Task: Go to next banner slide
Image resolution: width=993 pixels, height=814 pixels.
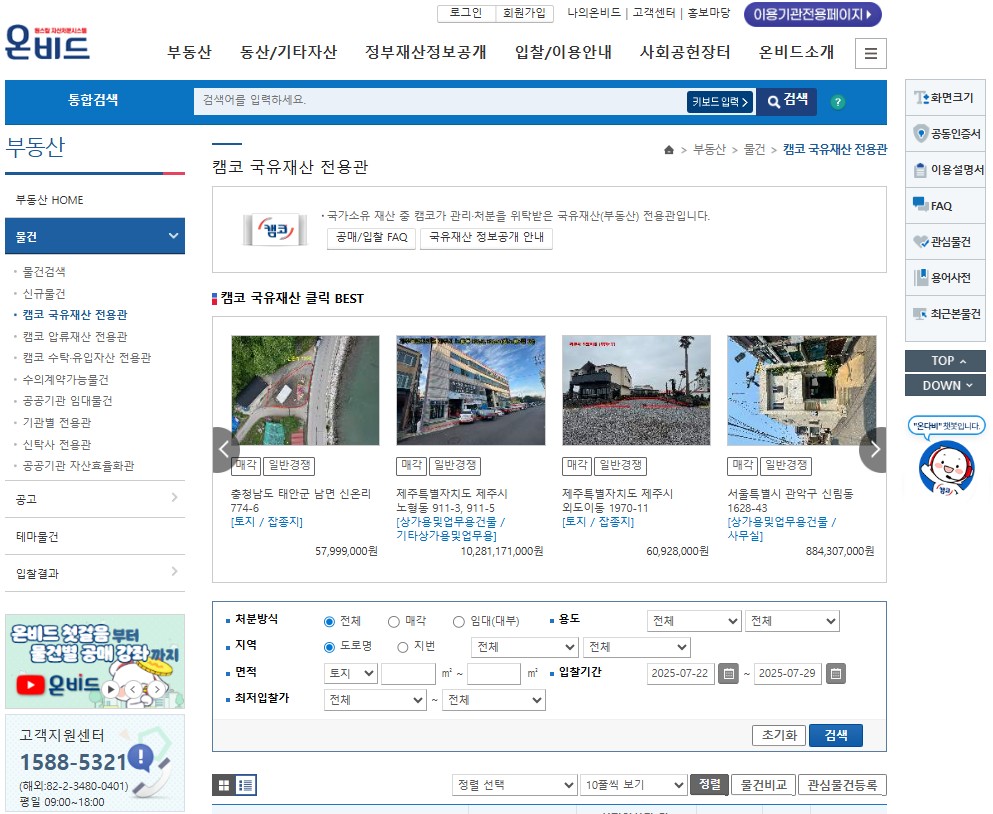Action: (x=156, y=689)
